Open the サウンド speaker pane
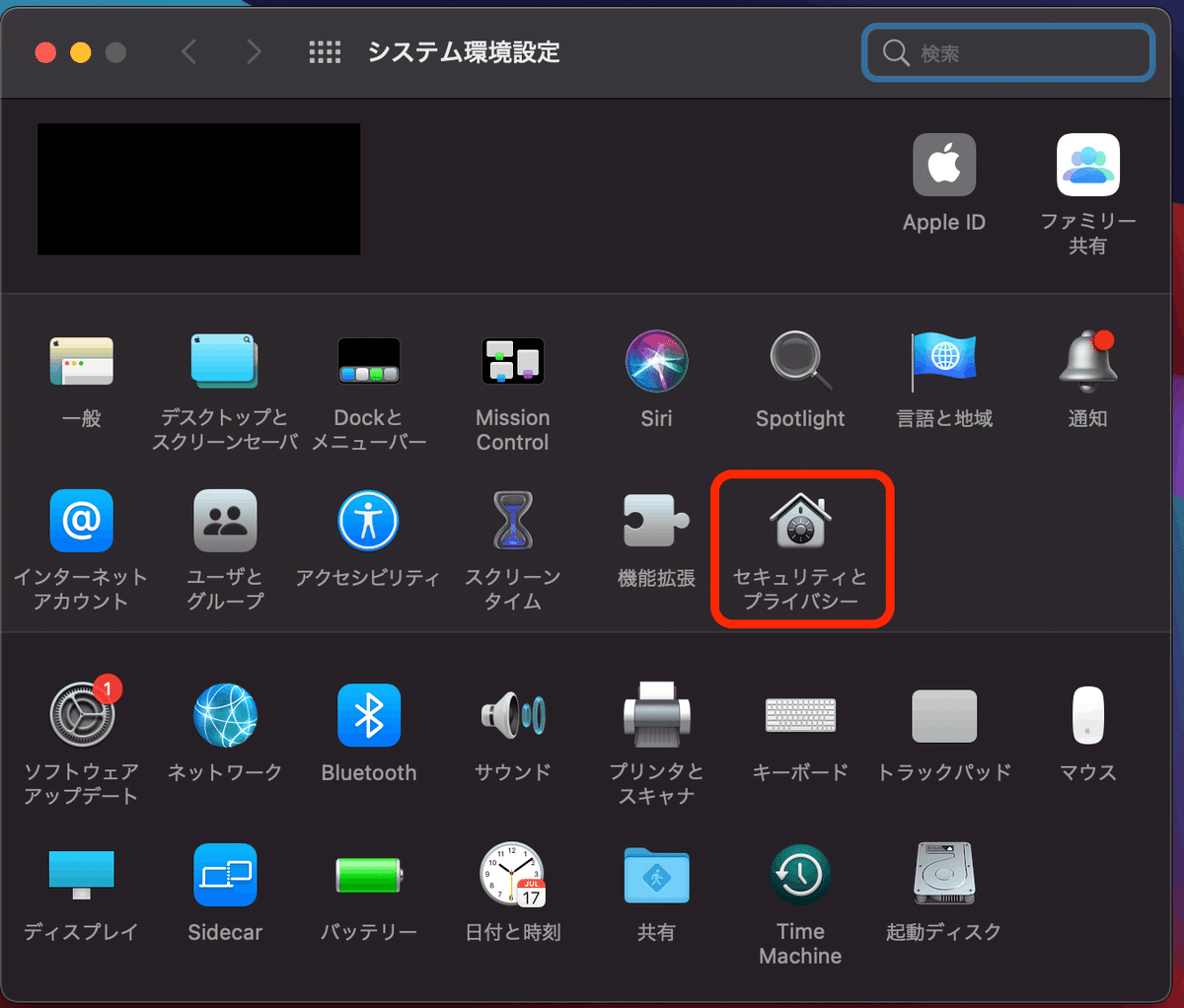The width and height of the screenshot is (1184, 1008). point(512,715)
